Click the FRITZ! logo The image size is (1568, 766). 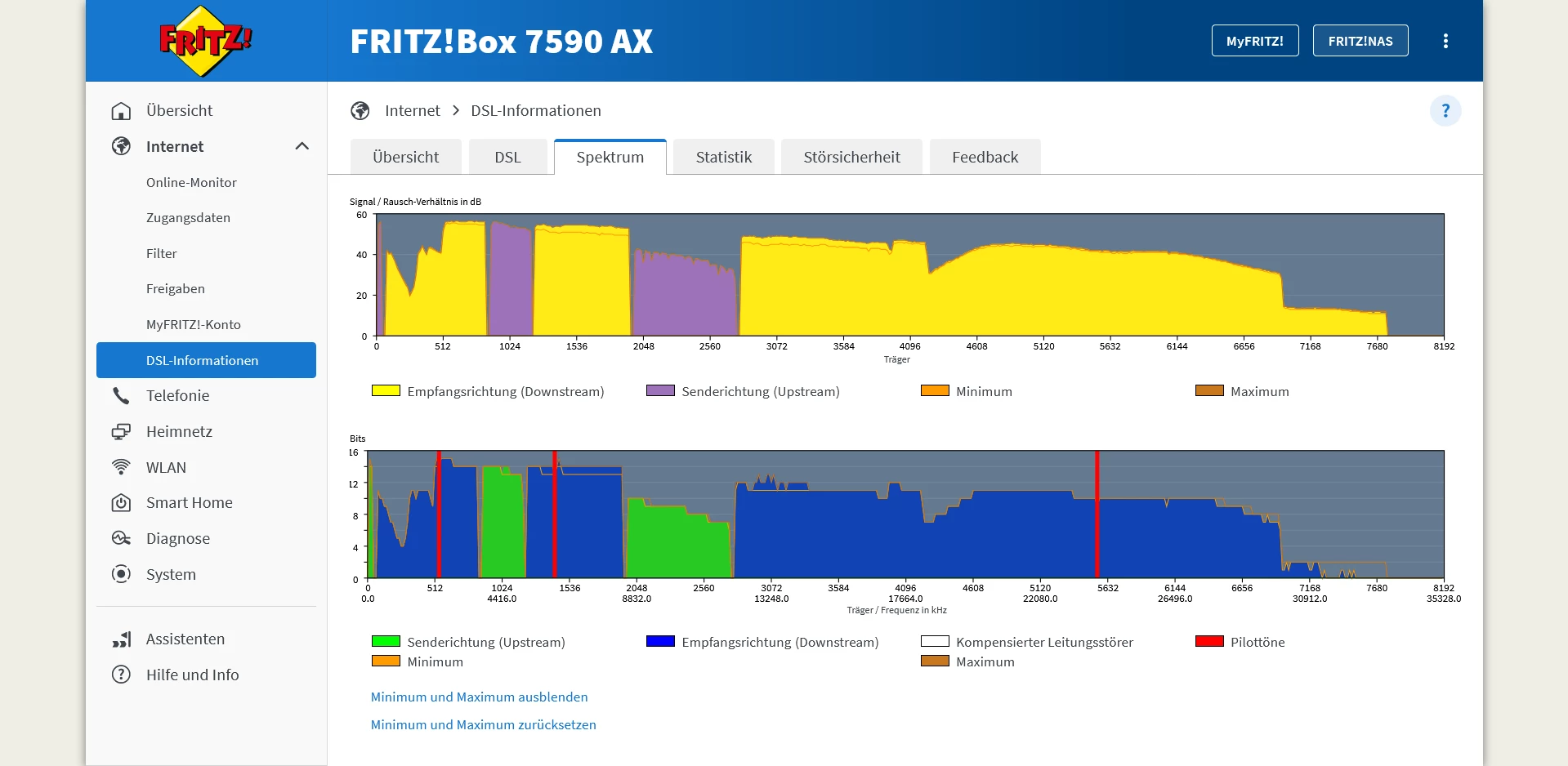[x=206, y=41]
